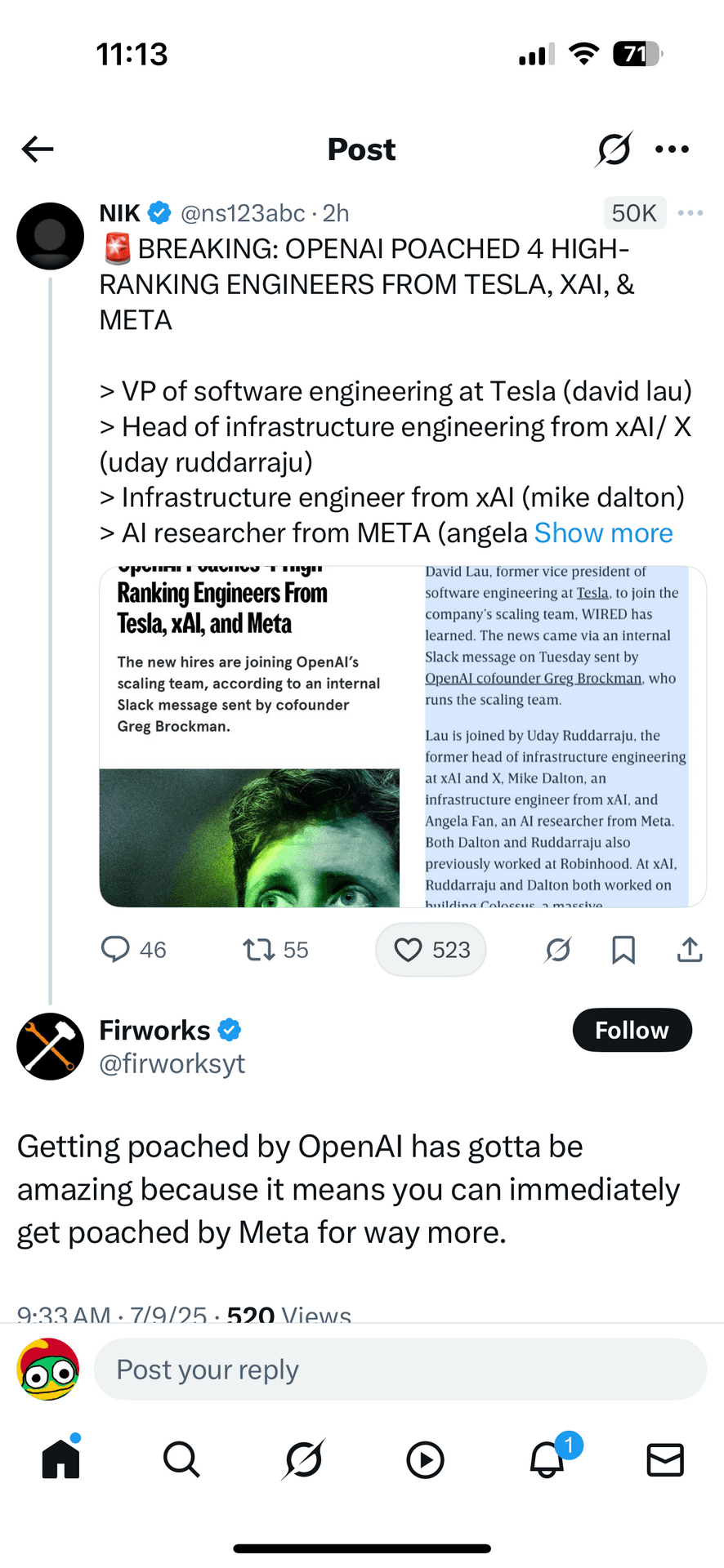Bookmark NIK's post
Screen dimensions: 724x1568
(x=623, y=949)
